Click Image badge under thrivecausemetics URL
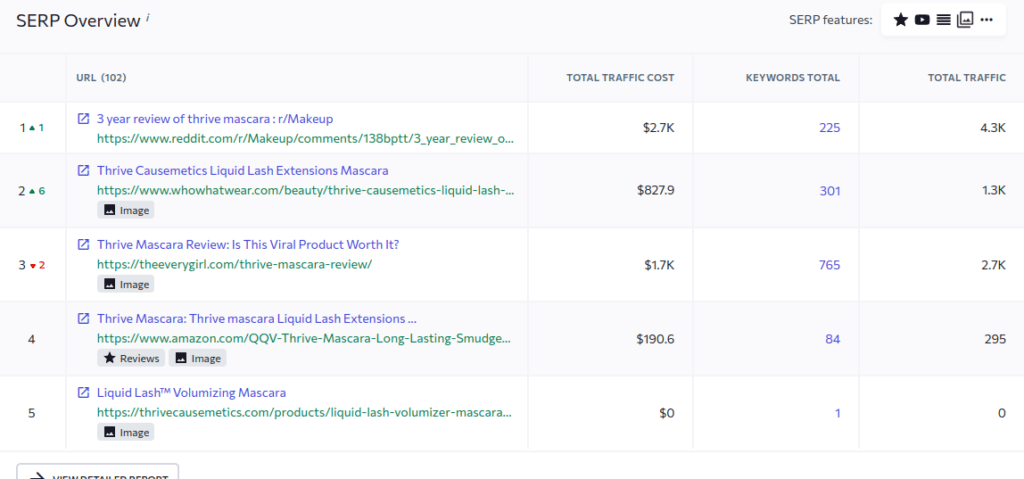The height and width of the screenshot is (479, 1024). coord(126,432)
